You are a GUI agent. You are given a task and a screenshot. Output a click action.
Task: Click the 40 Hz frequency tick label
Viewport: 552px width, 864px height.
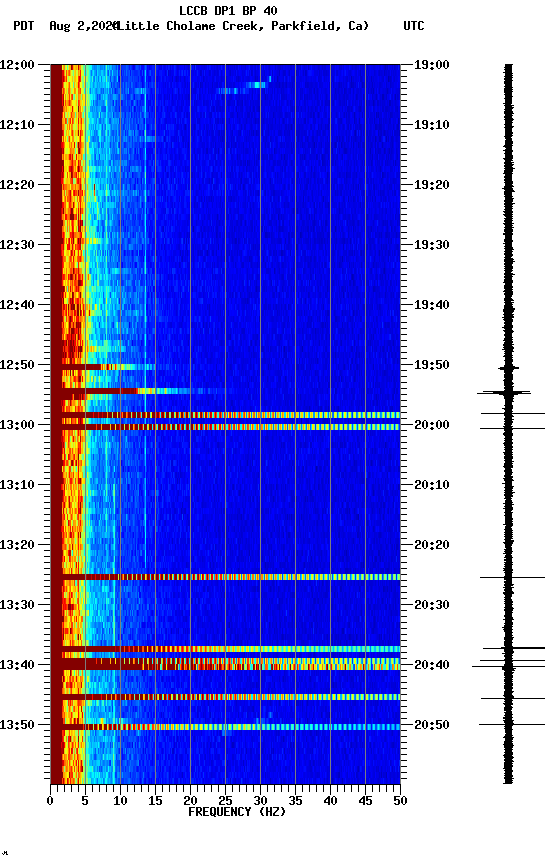click(x=330, y=801)
